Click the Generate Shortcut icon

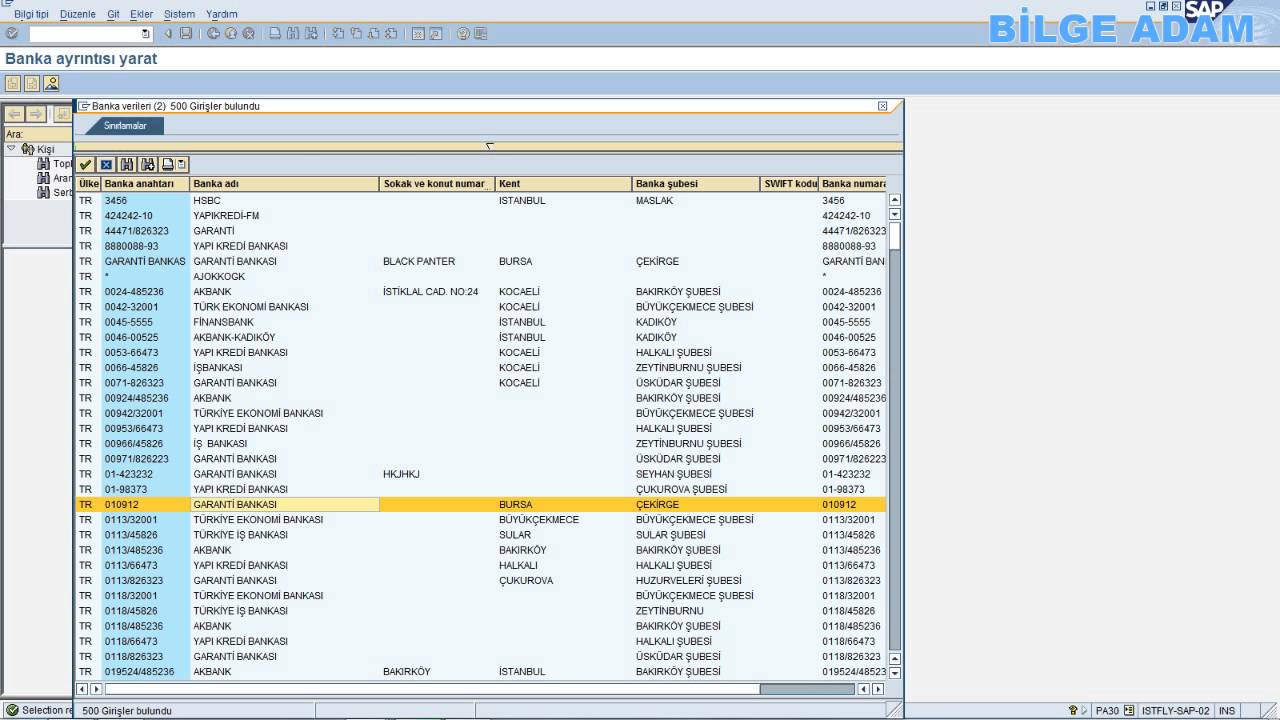436,34
